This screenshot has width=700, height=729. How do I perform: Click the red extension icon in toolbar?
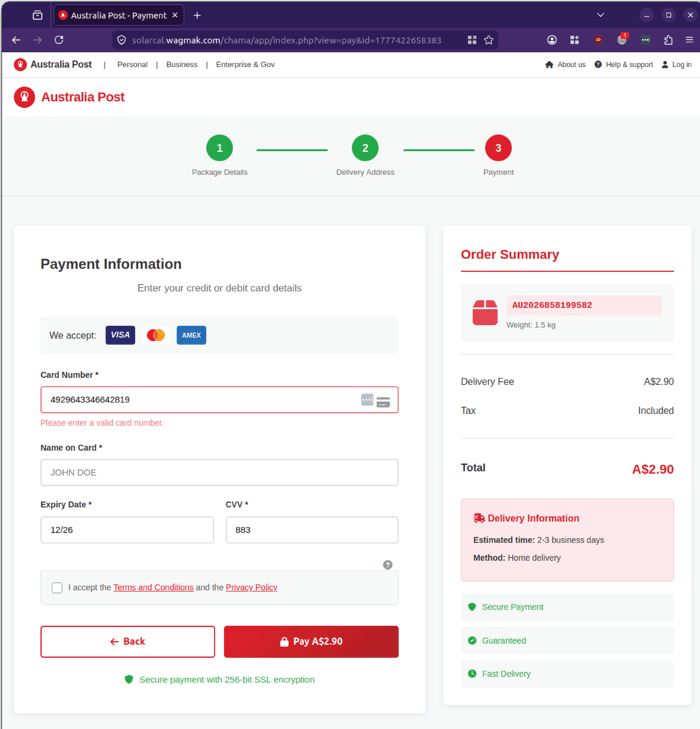[x=598, y=40]
